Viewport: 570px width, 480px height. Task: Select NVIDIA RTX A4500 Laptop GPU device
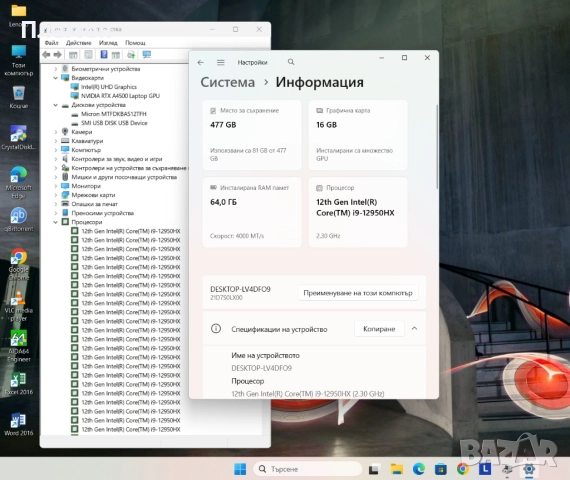click(x=120, y=96)
